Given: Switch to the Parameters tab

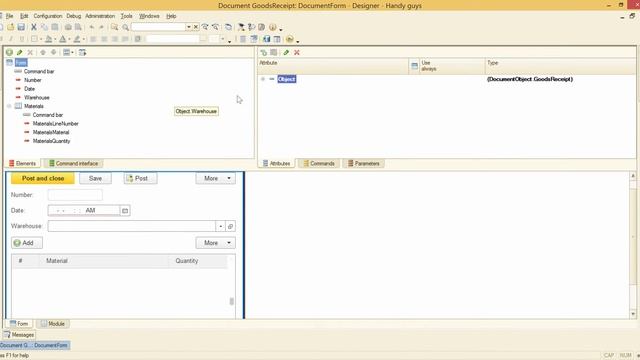Looking at the screenshot, I should 363,163.
